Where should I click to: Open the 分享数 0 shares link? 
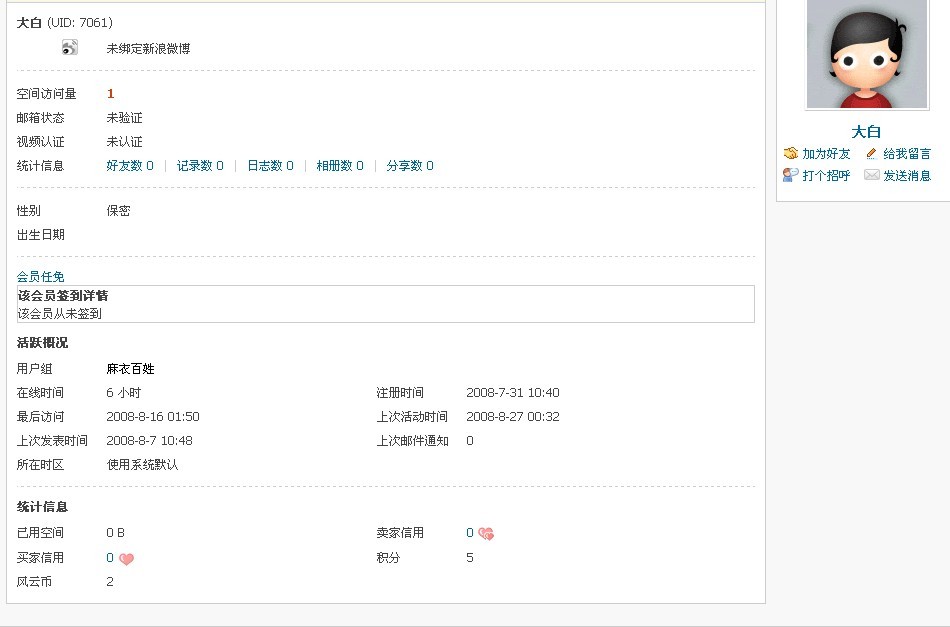click(410, 166)
